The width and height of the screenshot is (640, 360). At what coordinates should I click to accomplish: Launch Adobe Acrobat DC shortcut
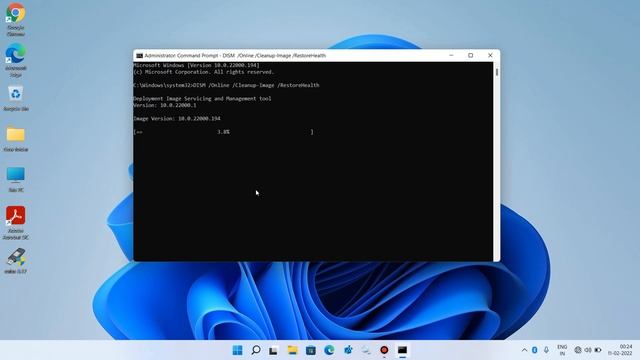(x=16, y=223)
